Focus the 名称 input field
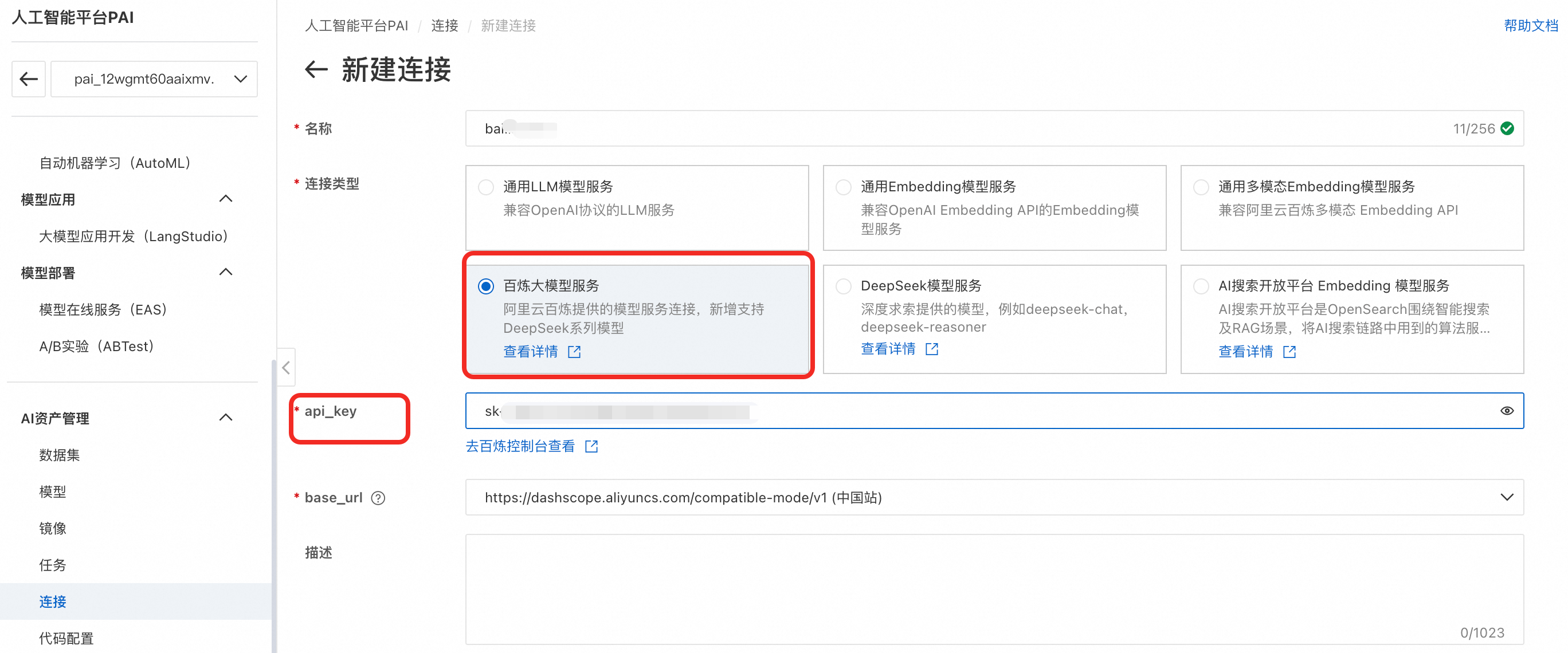 (x=994, y=128)
